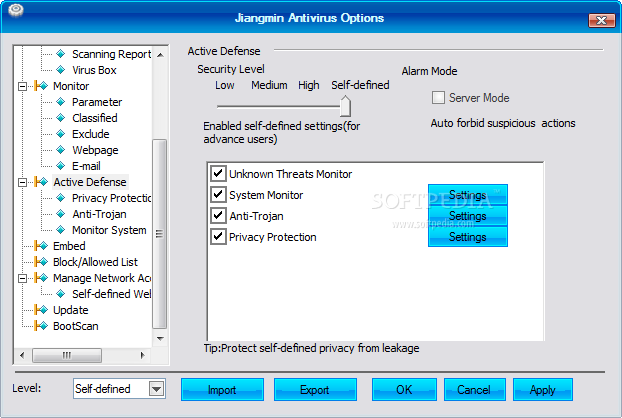Select Scanning Report in the tree

(x=111, y=54)
